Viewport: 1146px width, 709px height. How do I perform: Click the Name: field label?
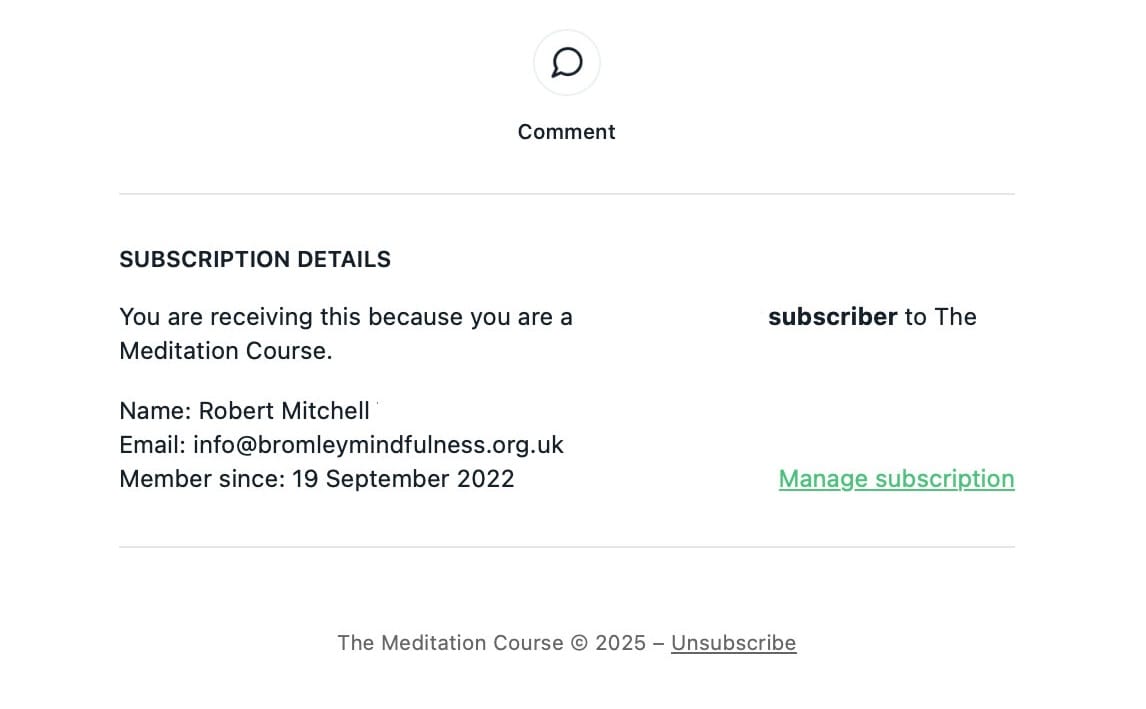(x=155, y=411)
